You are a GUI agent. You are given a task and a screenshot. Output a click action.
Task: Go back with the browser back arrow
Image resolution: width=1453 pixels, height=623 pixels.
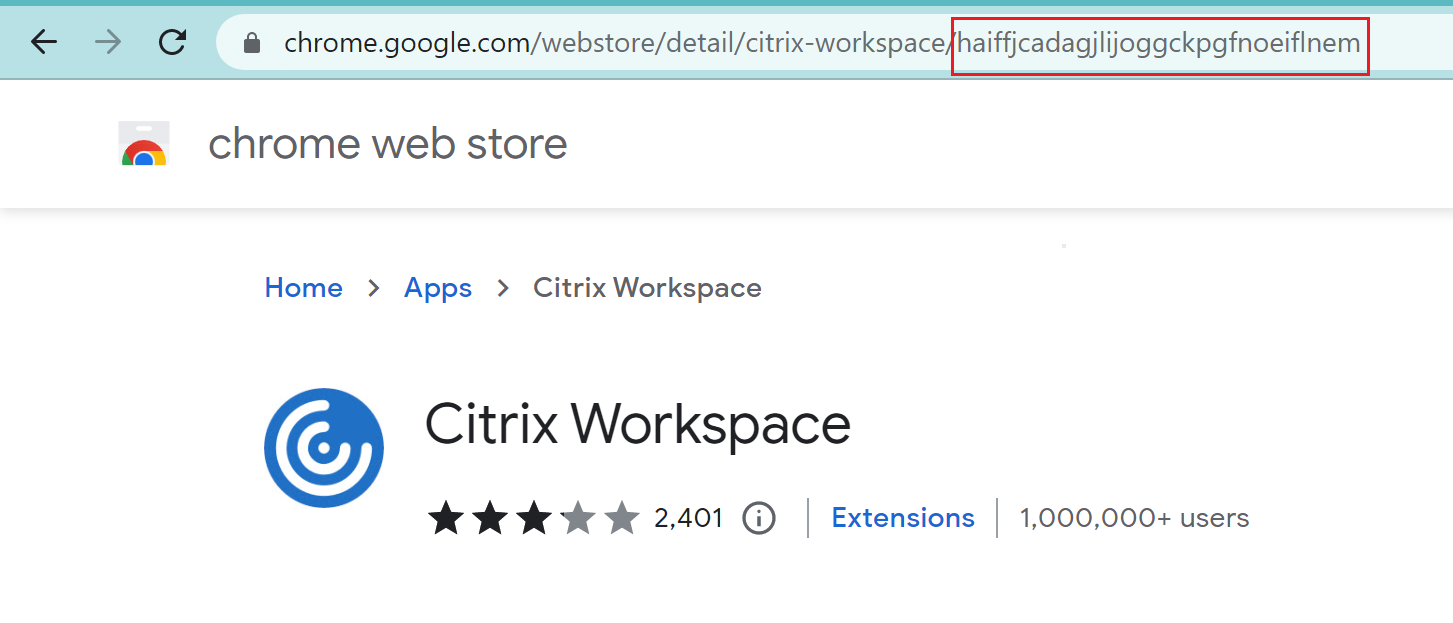pos(44,42)
